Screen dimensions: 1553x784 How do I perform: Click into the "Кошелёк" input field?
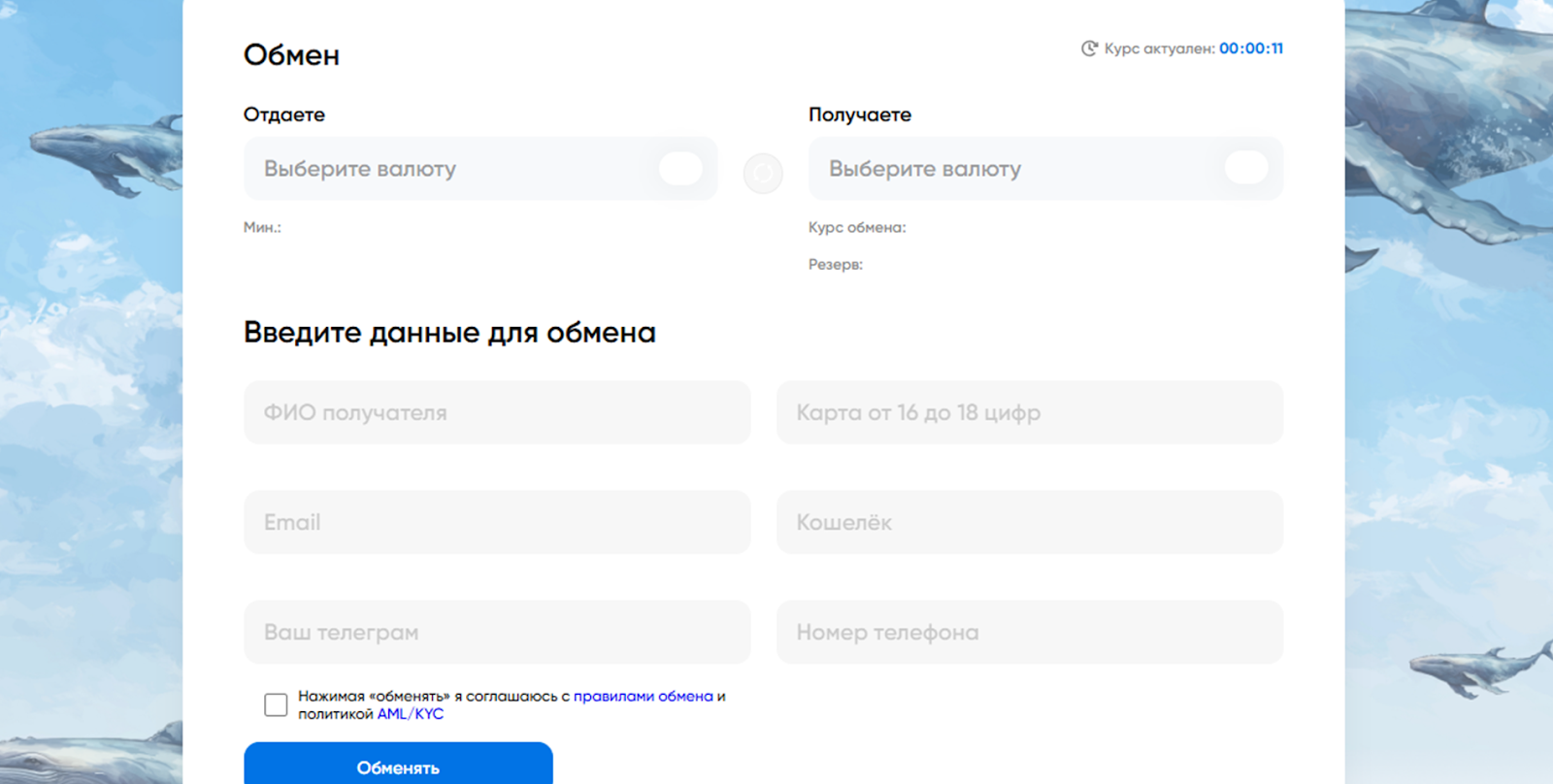1030,522
